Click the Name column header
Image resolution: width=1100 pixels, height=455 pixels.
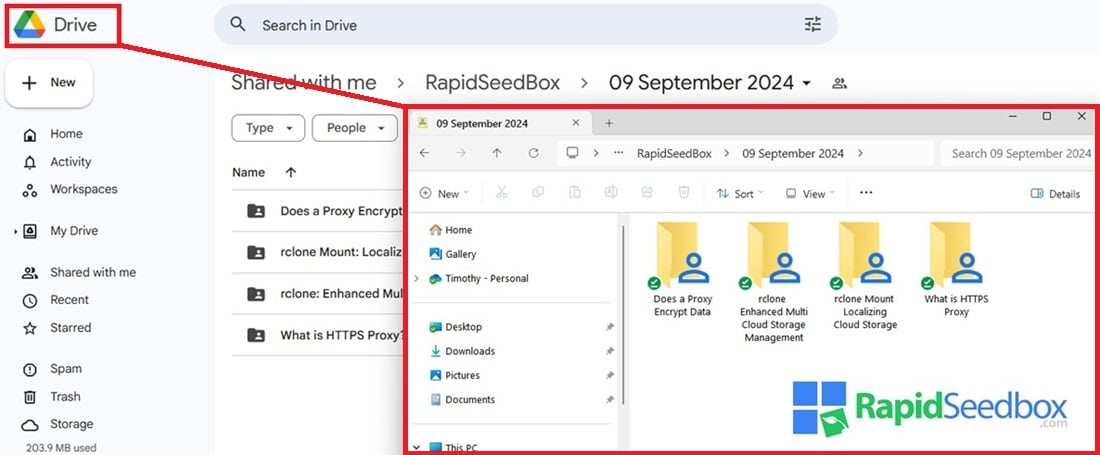click(x=248, y=172)
